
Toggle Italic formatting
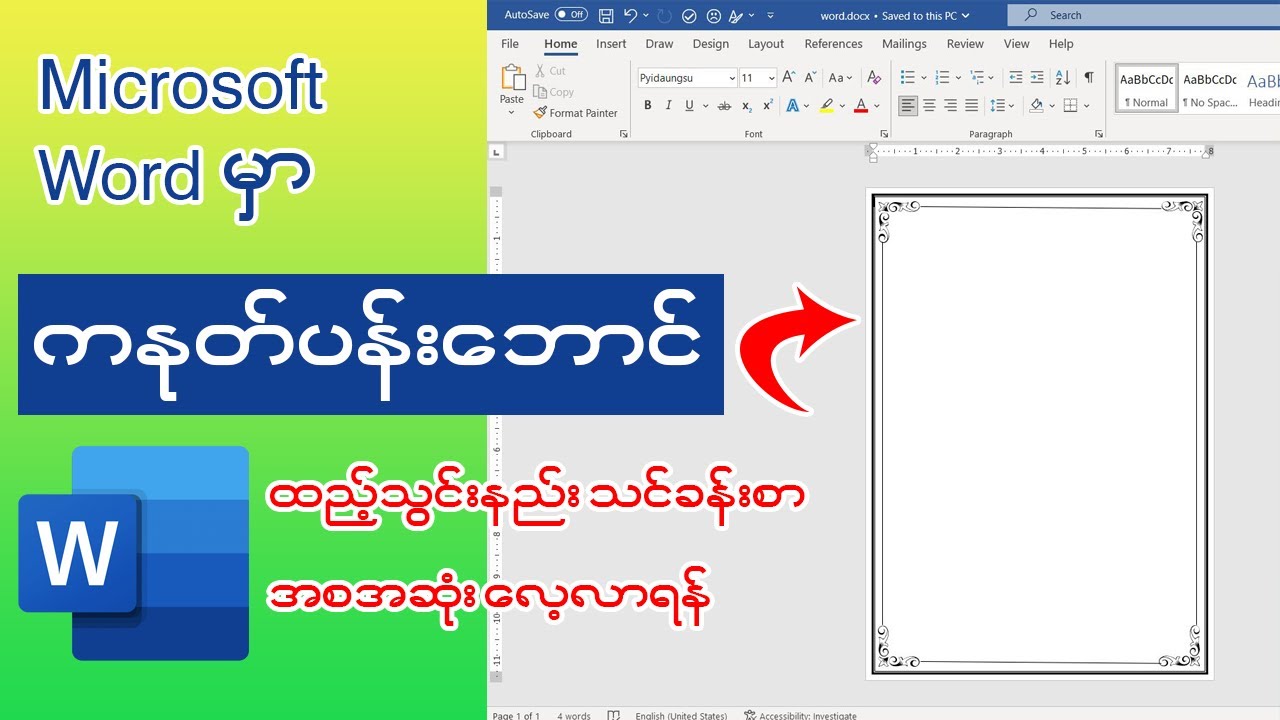[668, 105]
